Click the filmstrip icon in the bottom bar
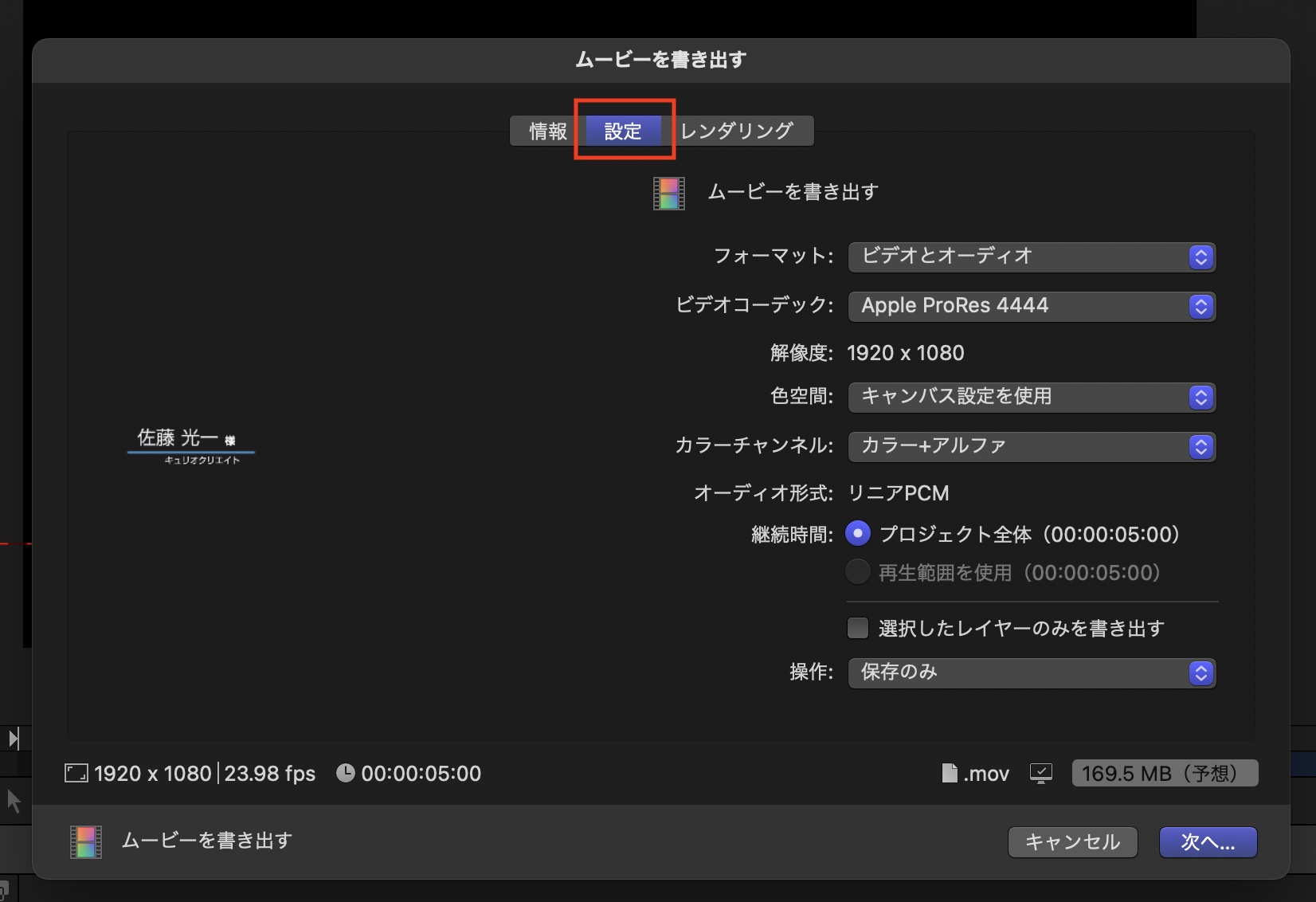 coord(86,841)
